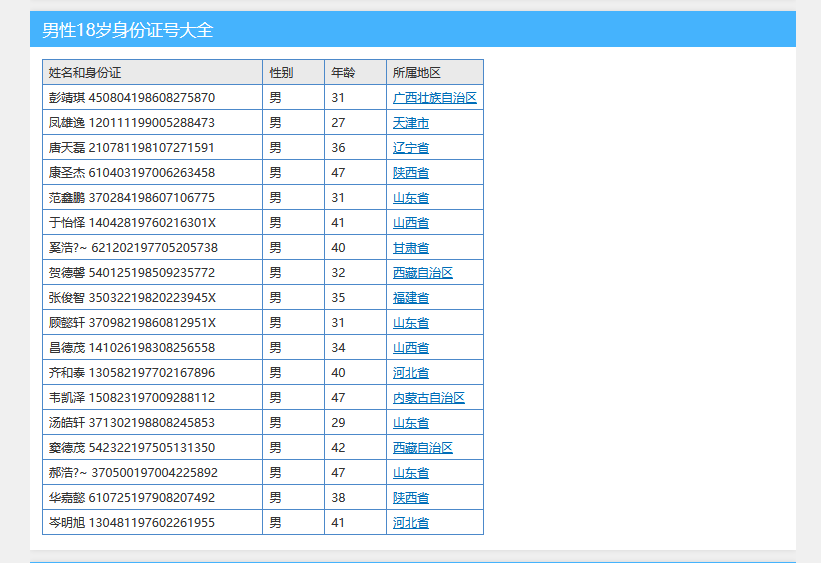Open 陕西省 link in 华嘉懿 row

coord(410,498)
